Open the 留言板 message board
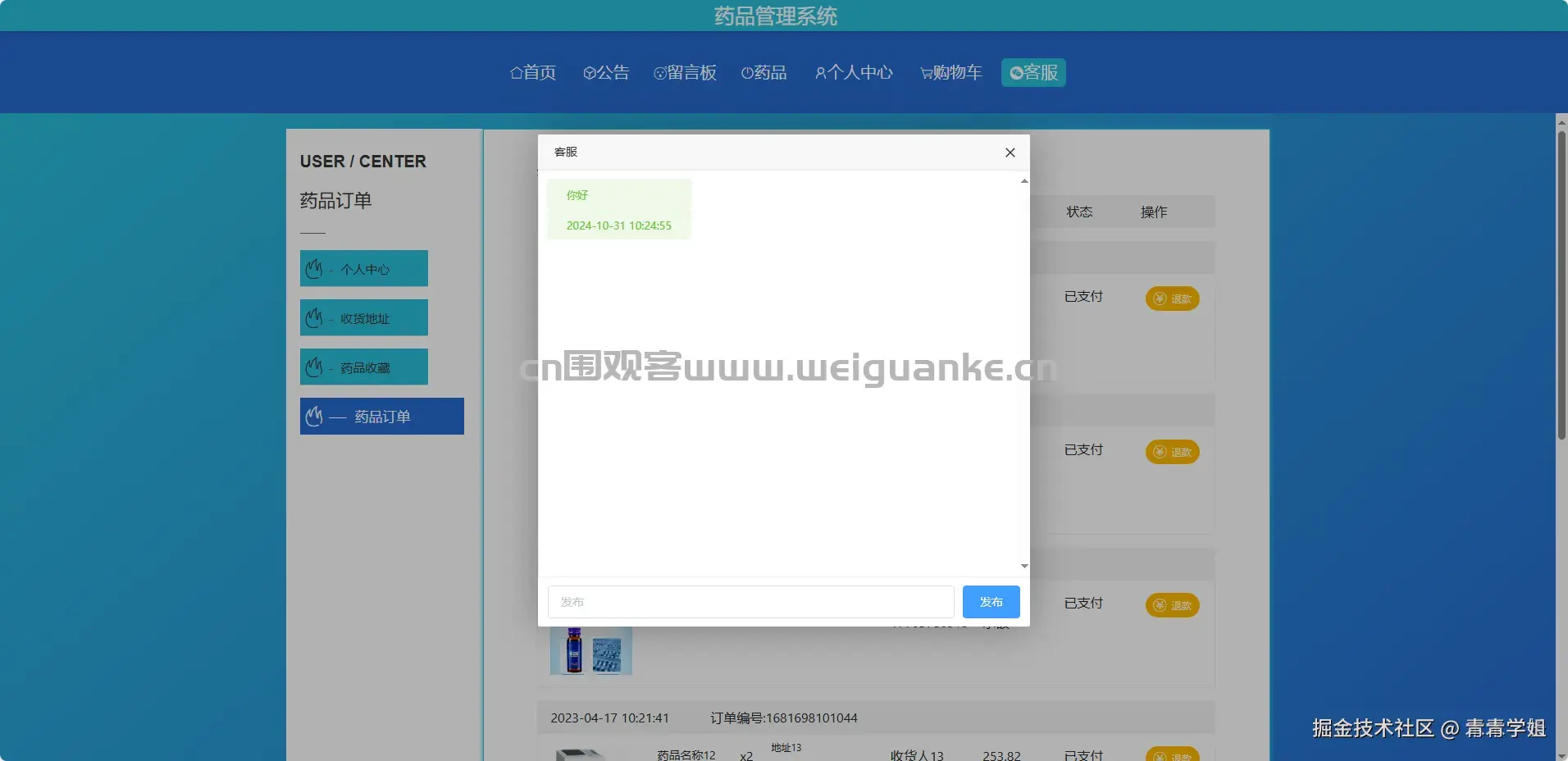Screen dimensions: 1568x761 pyautogui.click(x=685, y=73)
